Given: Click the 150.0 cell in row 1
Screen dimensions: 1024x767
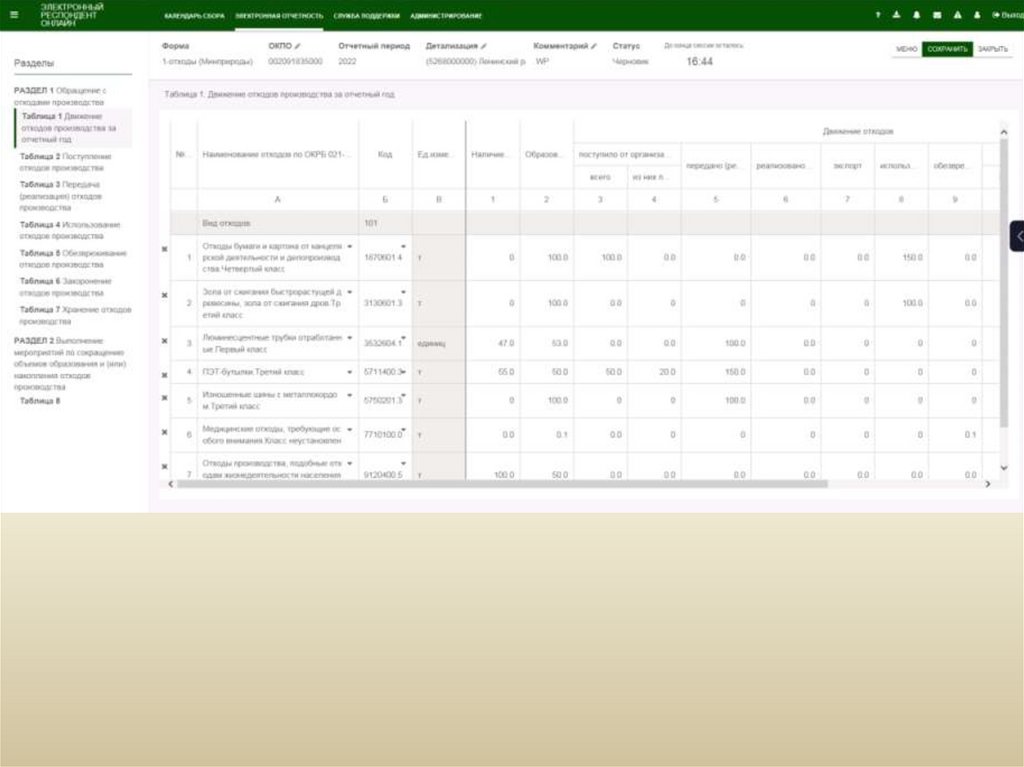Looking at the screenshot, I should point(901,258).
